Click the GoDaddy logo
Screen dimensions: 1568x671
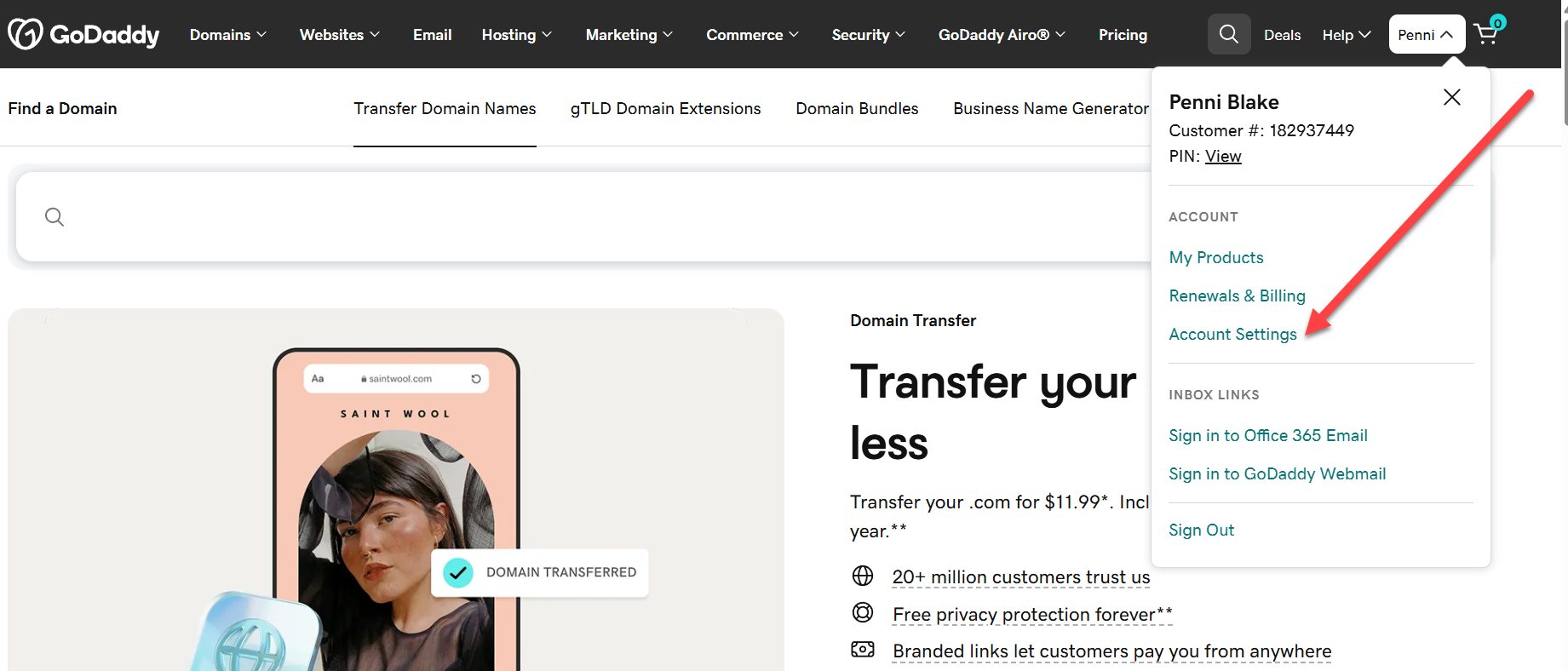point(83,34)
